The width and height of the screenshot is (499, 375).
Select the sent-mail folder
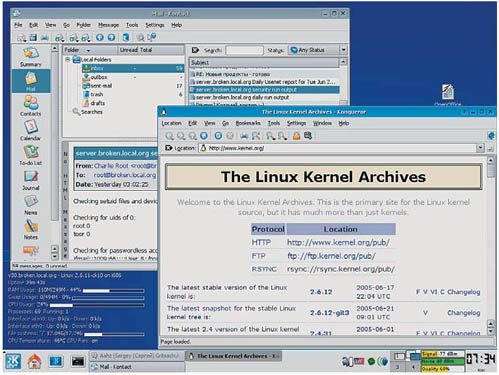tap(101, 86)
